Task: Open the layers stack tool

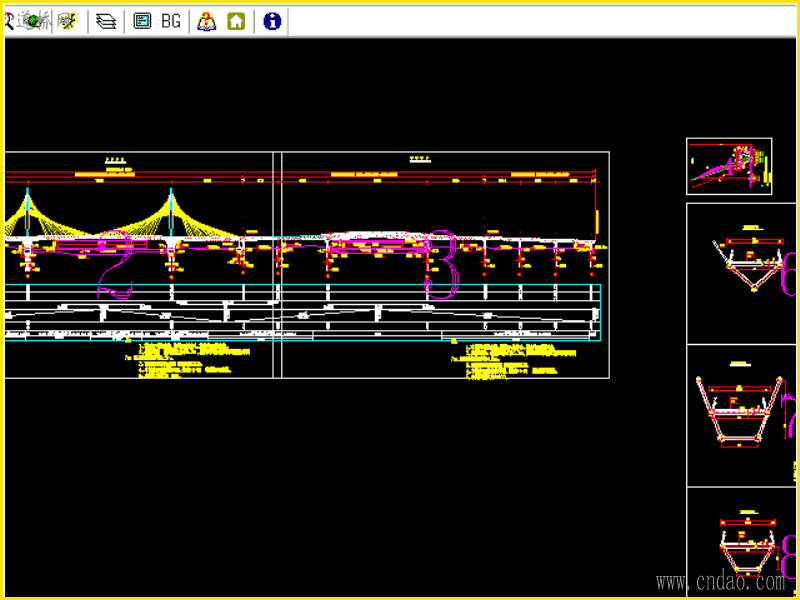Action: pos(106,21)
